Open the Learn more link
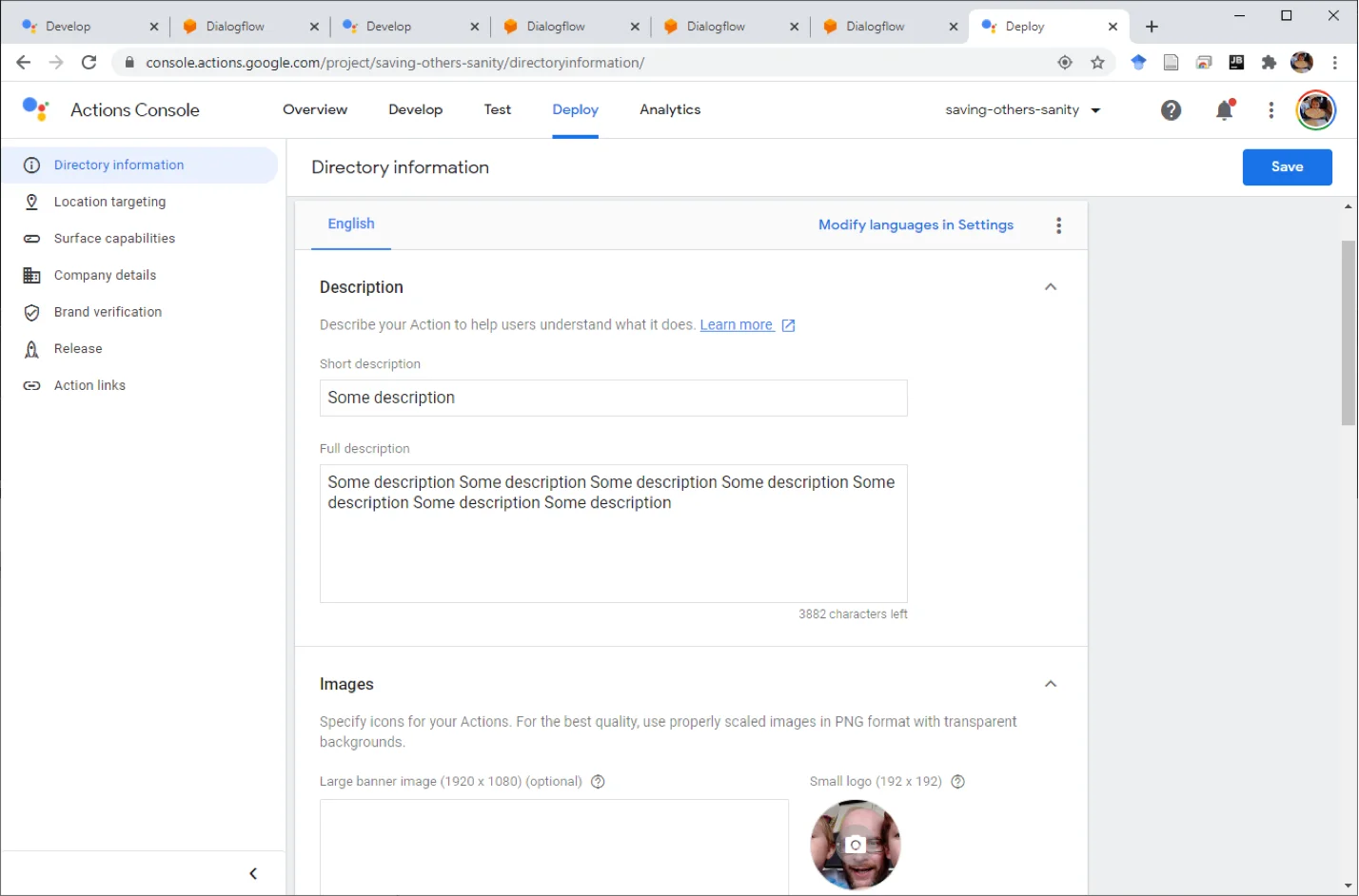This screenshot has height=896, width=1359. (x=737, y=325)
